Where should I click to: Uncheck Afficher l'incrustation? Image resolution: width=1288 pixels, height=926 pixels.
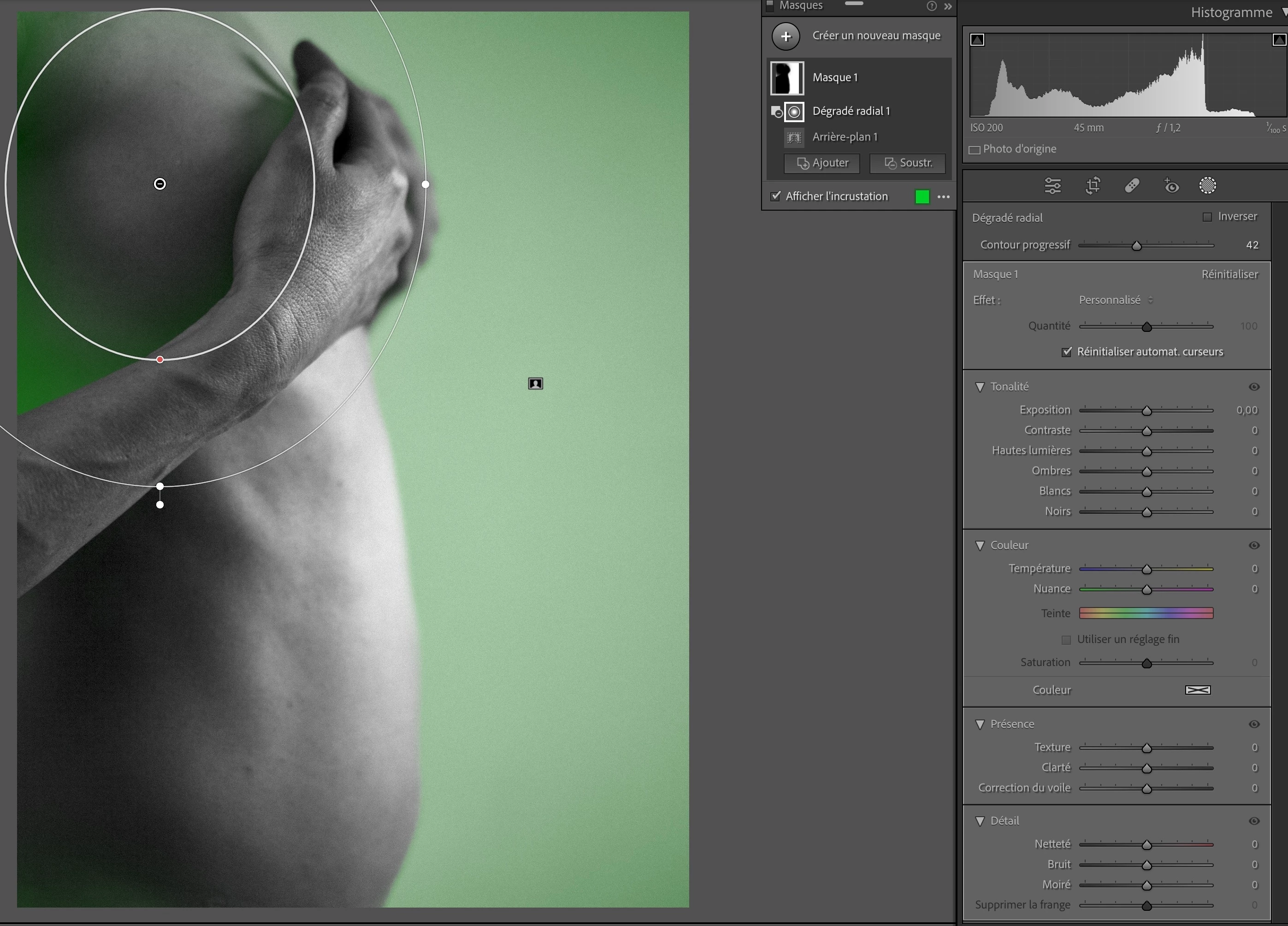[x=775, y=196]
